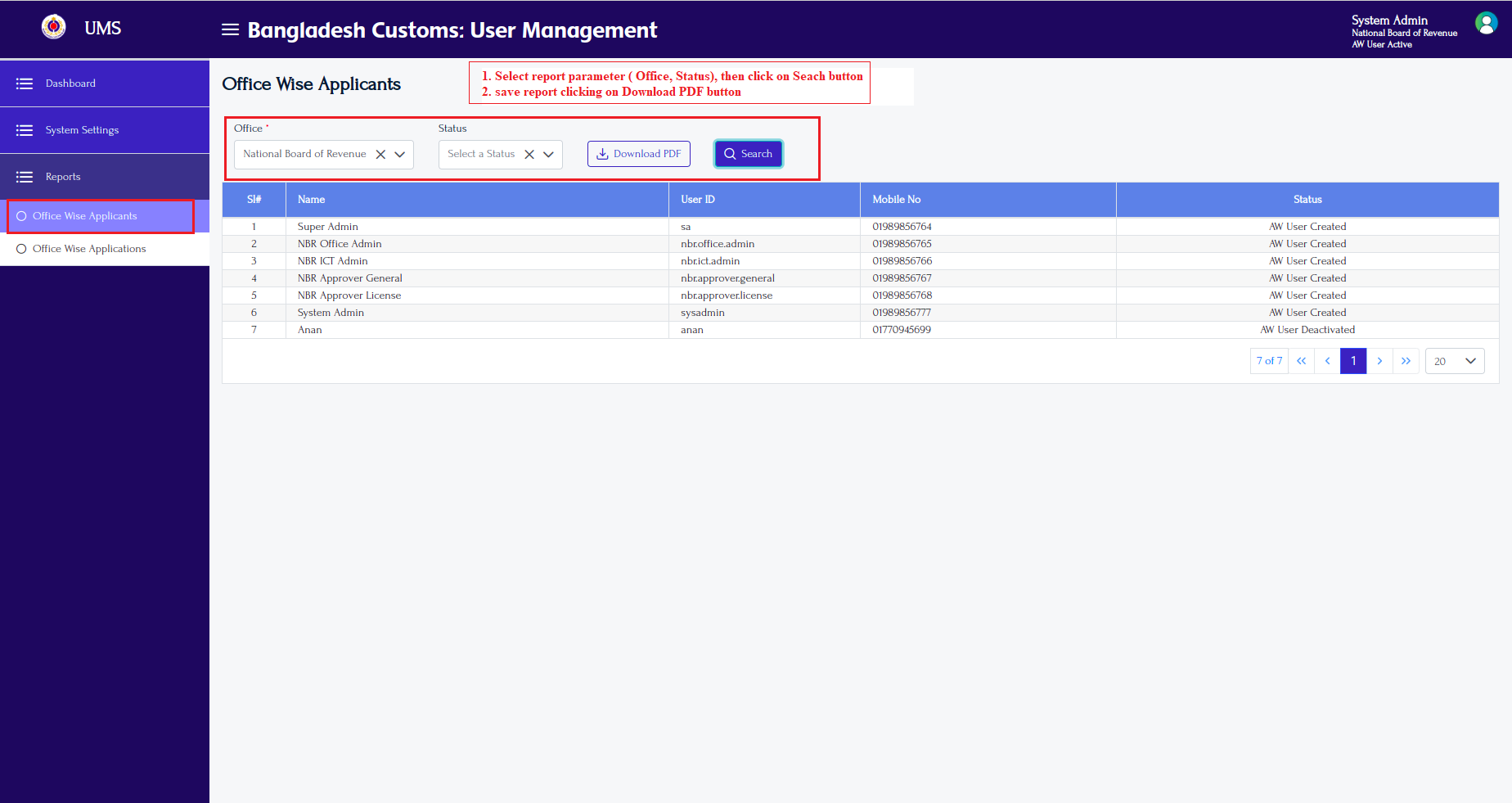This screenshot has height=803, width=1512.
Task: Click 'AW User Created' status in Super Admin row
Action: (x=1307, y=227)
